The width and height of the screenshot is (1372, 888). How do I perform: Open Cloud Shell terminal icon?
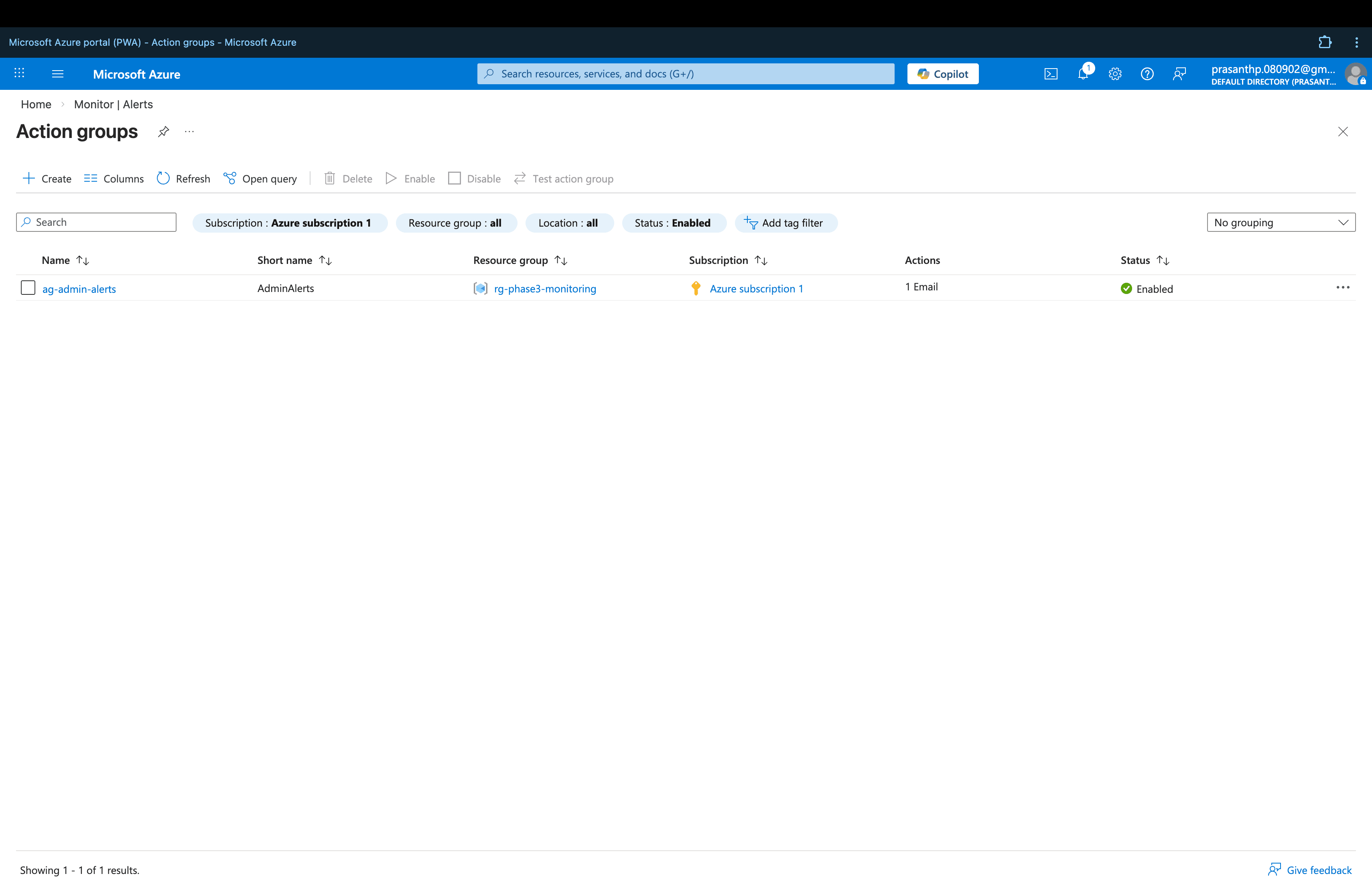pyautogui.click(x=1050, y=74)
